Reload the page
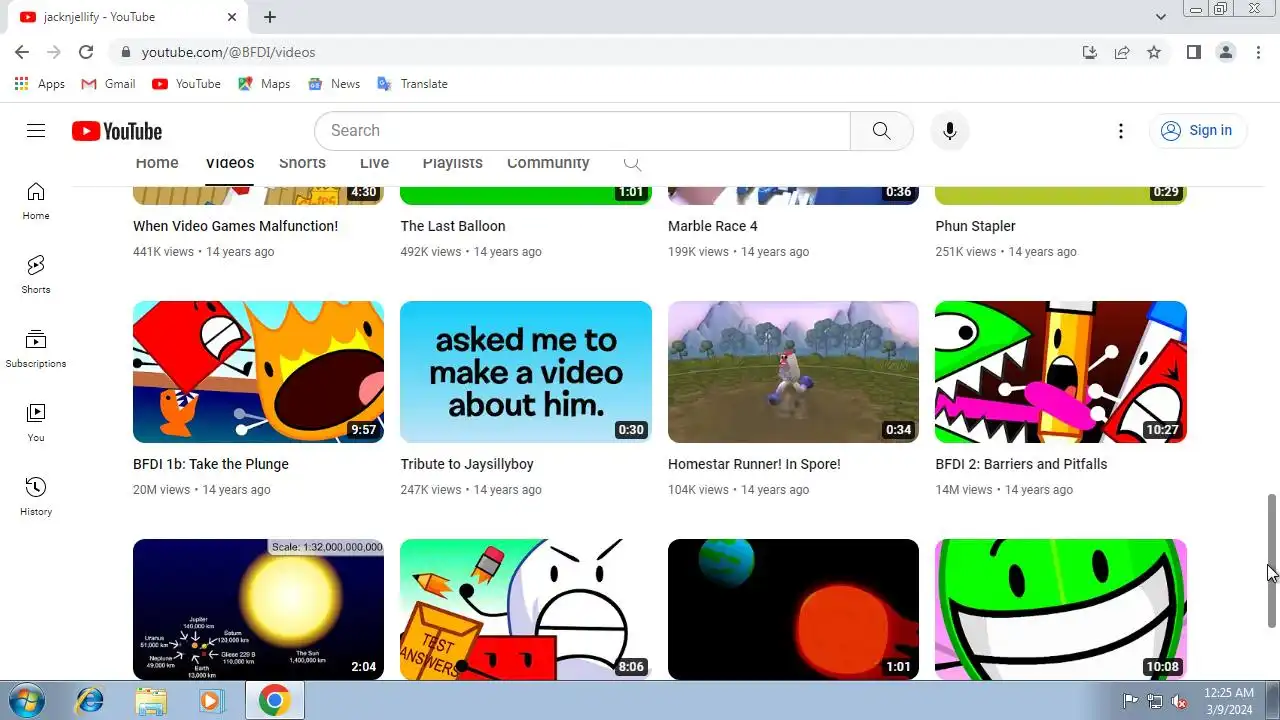 click(86, 52)
